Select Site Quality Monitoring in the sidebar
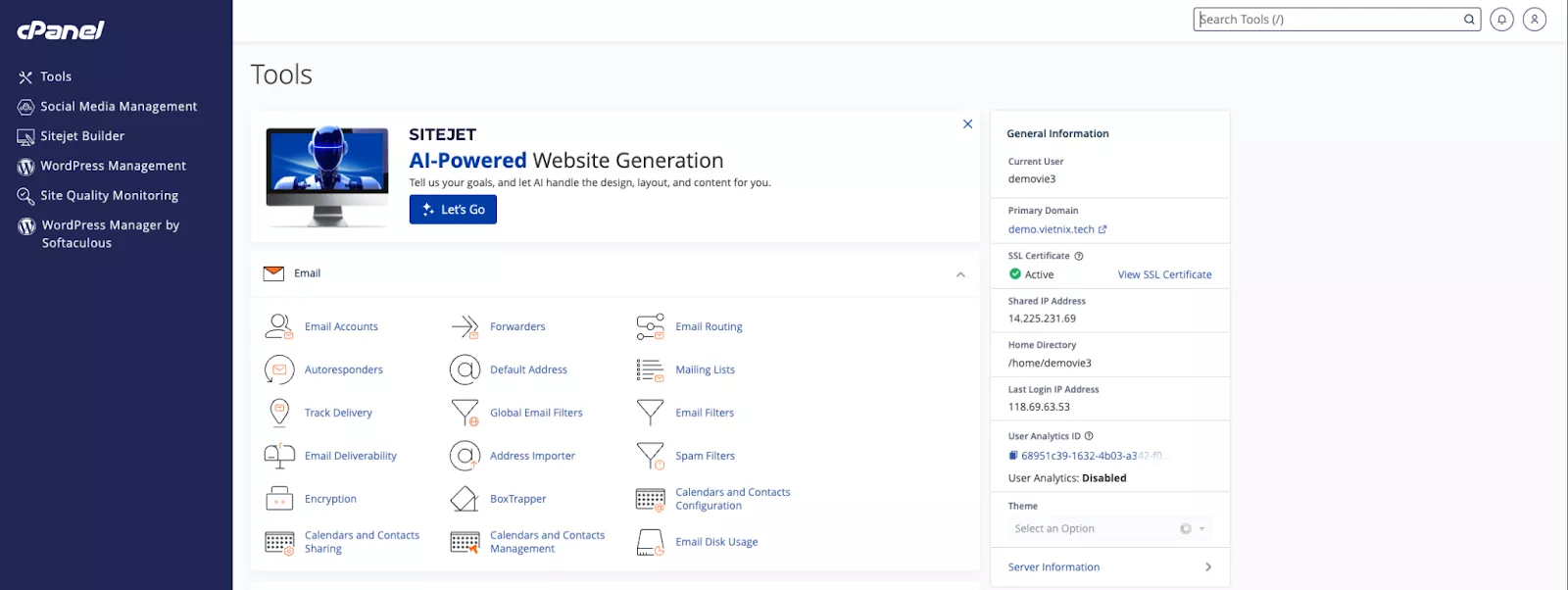The height and width of the screenshot is (590, 1568). [x=109, y=196]
